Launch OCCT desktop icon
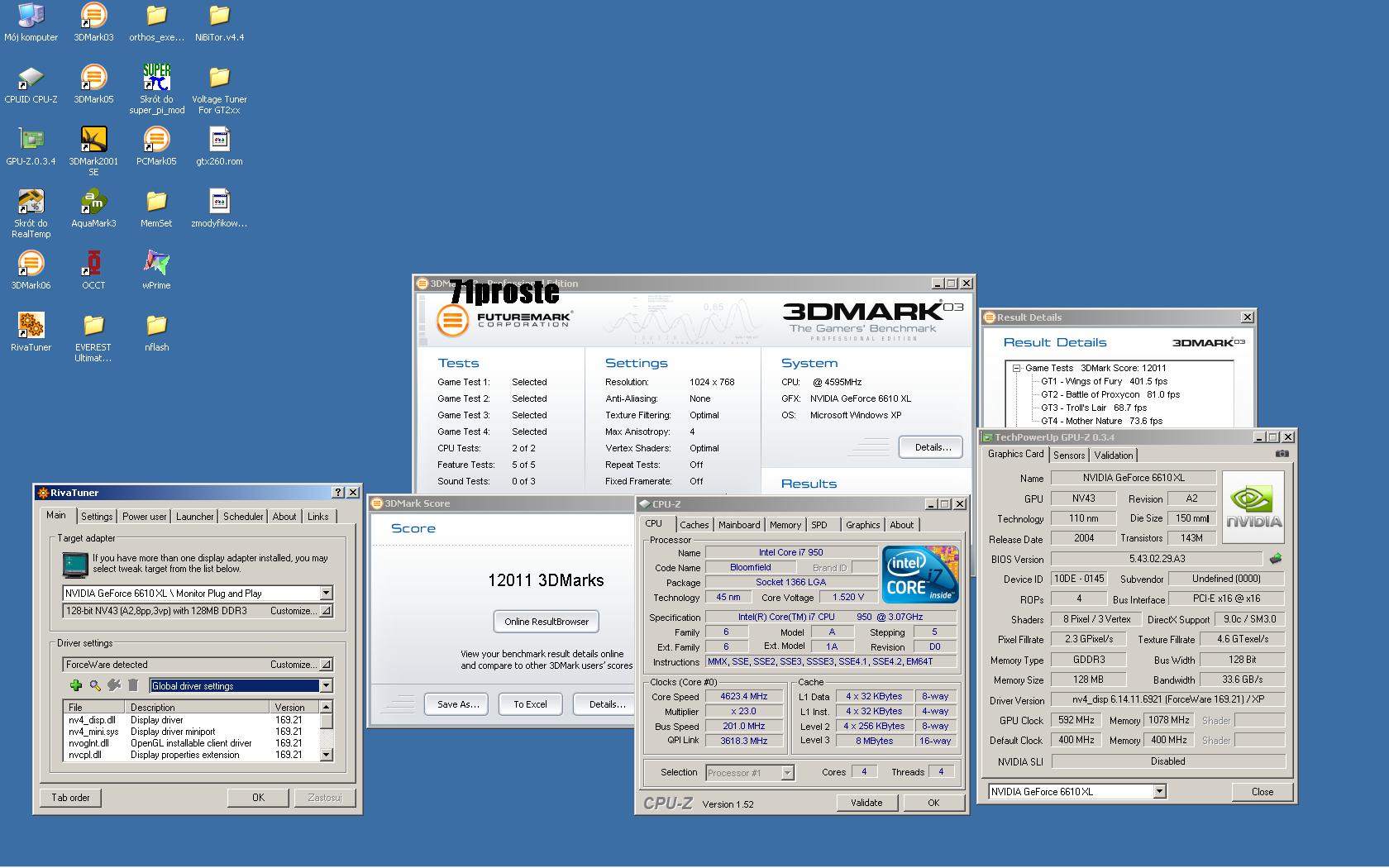The width and height of the screenshot is (1389, 868). 93,270
